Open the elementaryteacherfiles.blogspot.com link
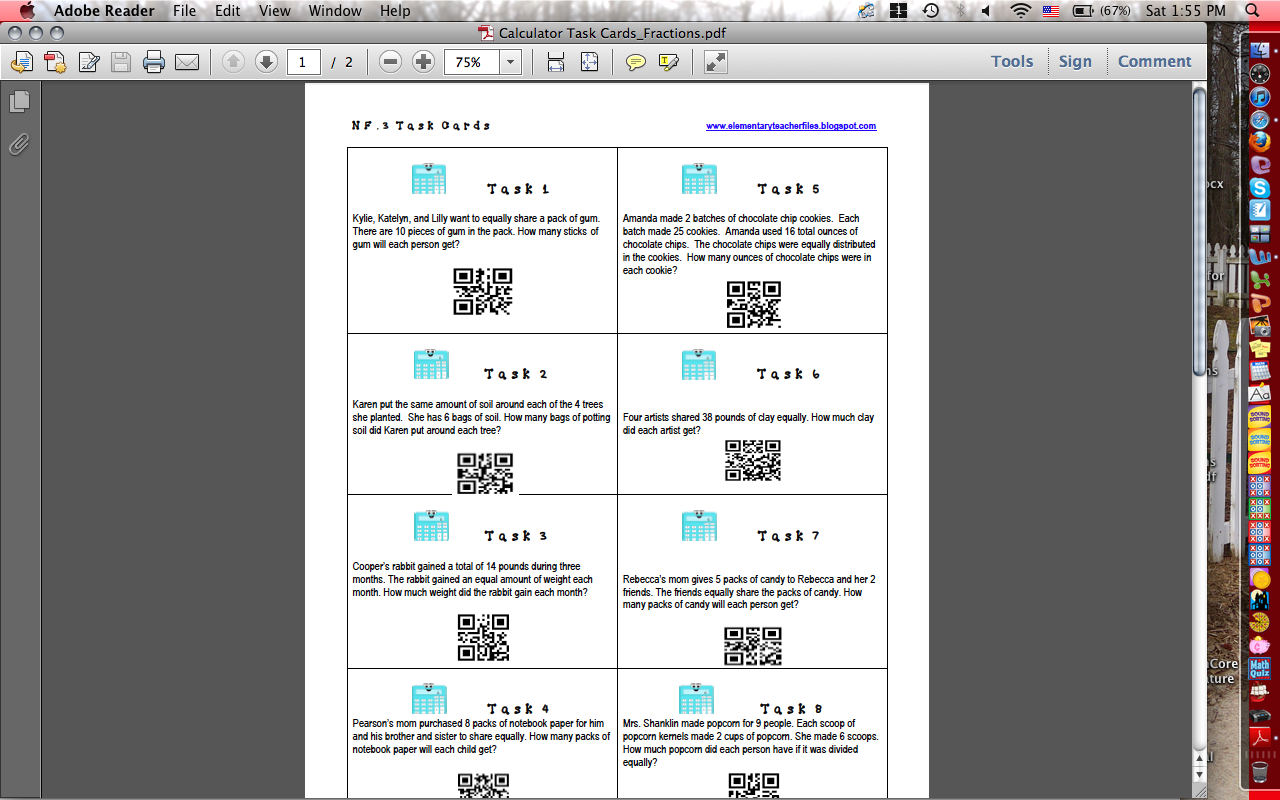This screenshot has width=1280, height=800. [x=791, y=126]
